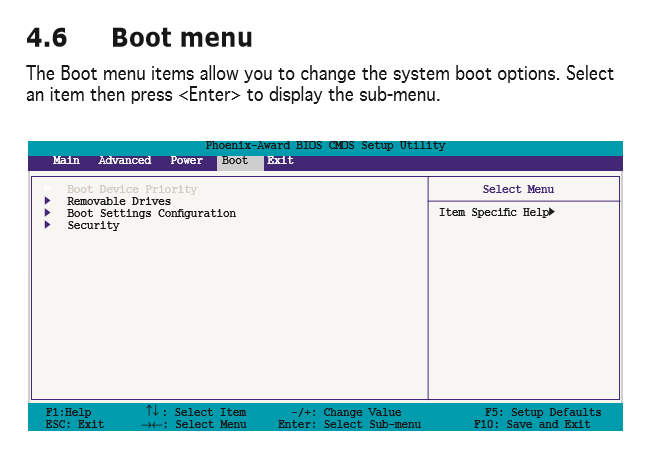Image resolution: width=660 pixels, height=455 pixels.
Task: Click the Select Menu heading
Action: [518, 189]
